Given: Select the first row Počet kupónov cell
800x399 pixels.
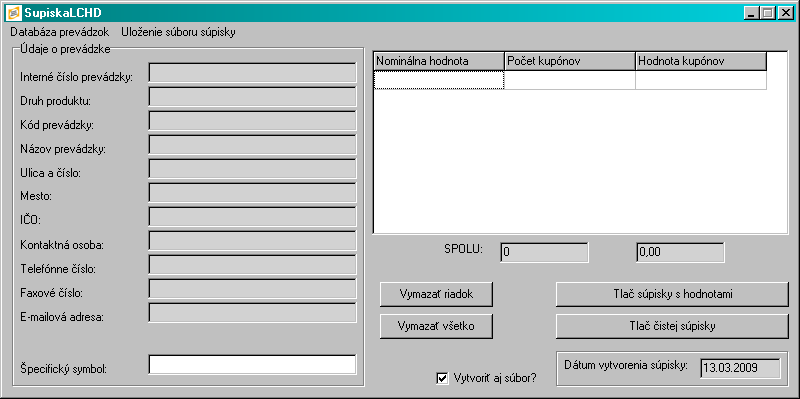Looking at the screenshot, I should tap(570, 80).
